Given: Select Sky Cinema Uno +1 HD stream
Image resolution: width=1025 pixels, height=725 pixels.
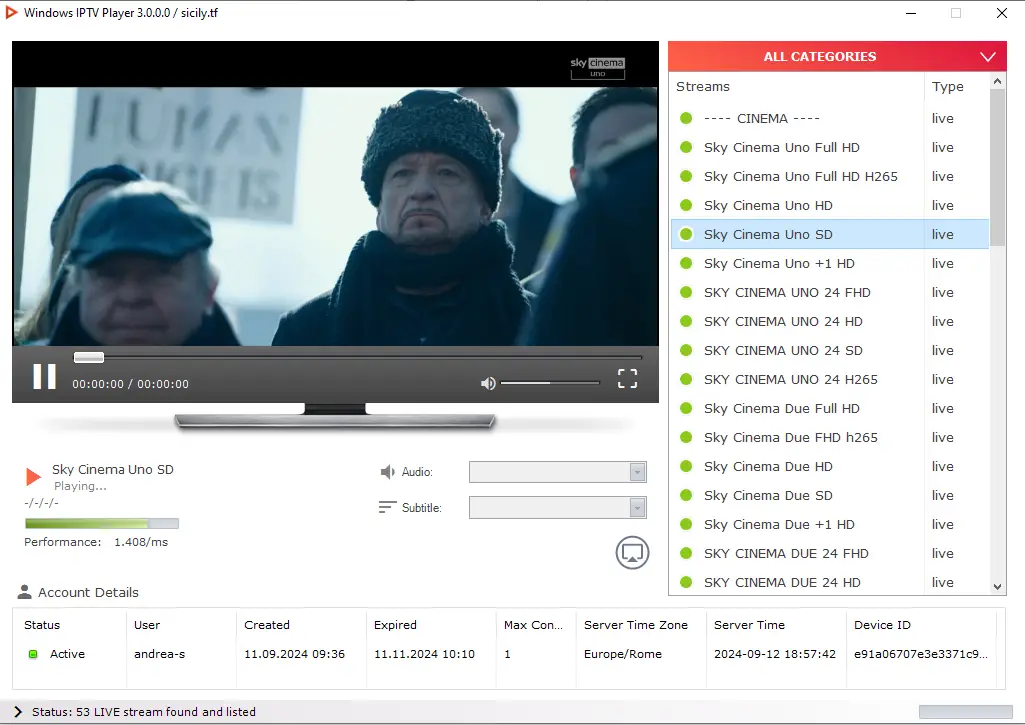Looking at the screenshot, I should pos(830,263).
